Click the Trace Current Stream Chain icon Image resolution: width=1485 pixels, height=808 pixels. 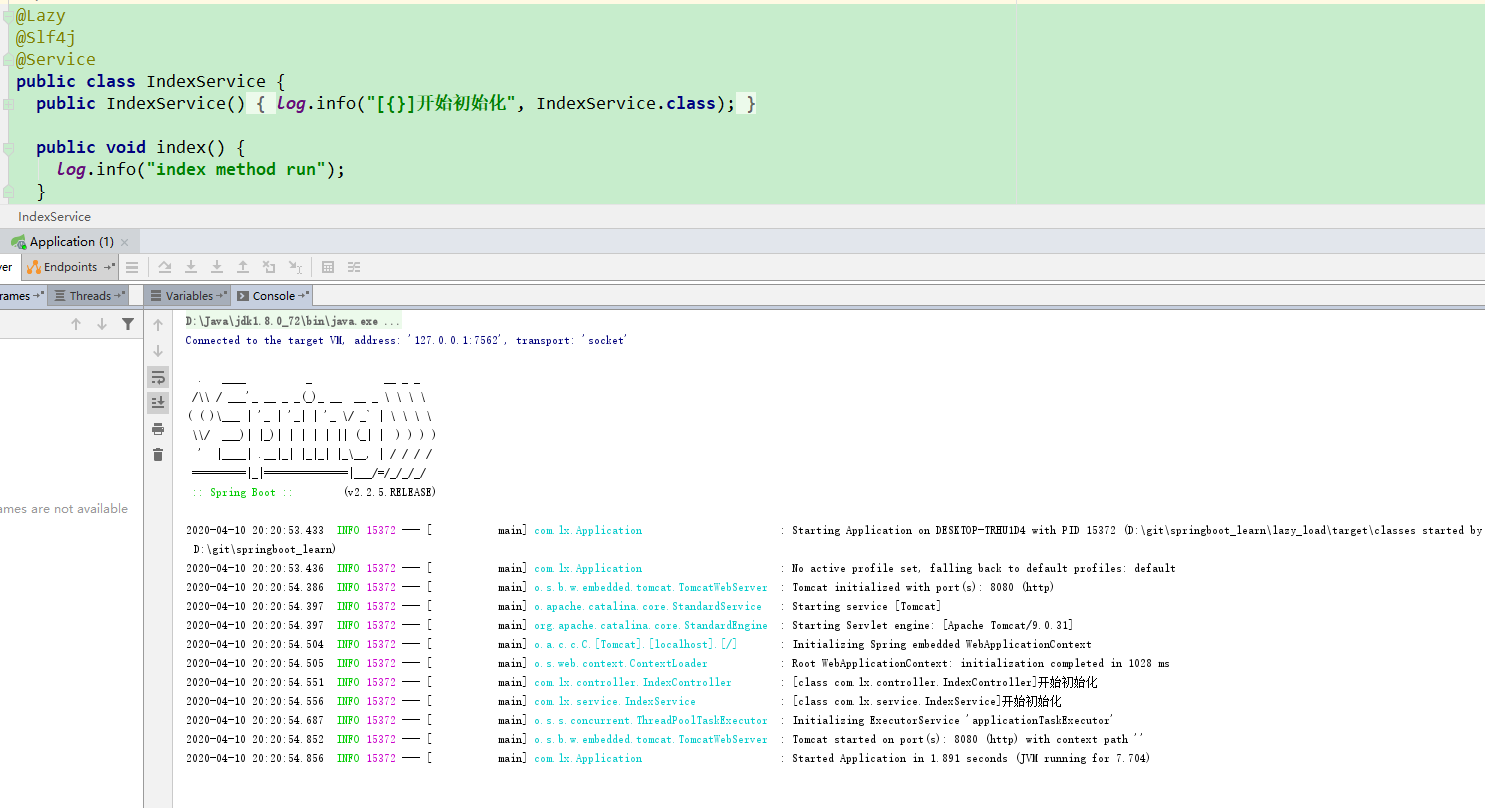pos(354,267)
